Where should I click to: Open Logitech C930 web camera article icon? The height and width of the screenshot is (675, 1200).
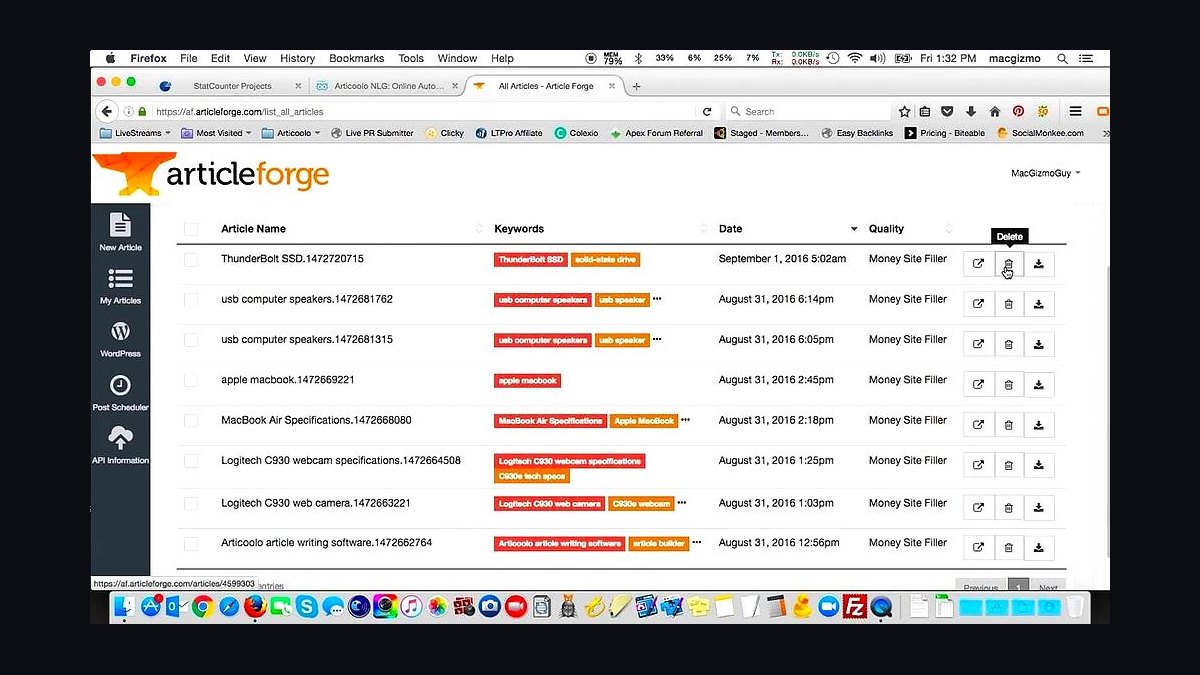979,507
